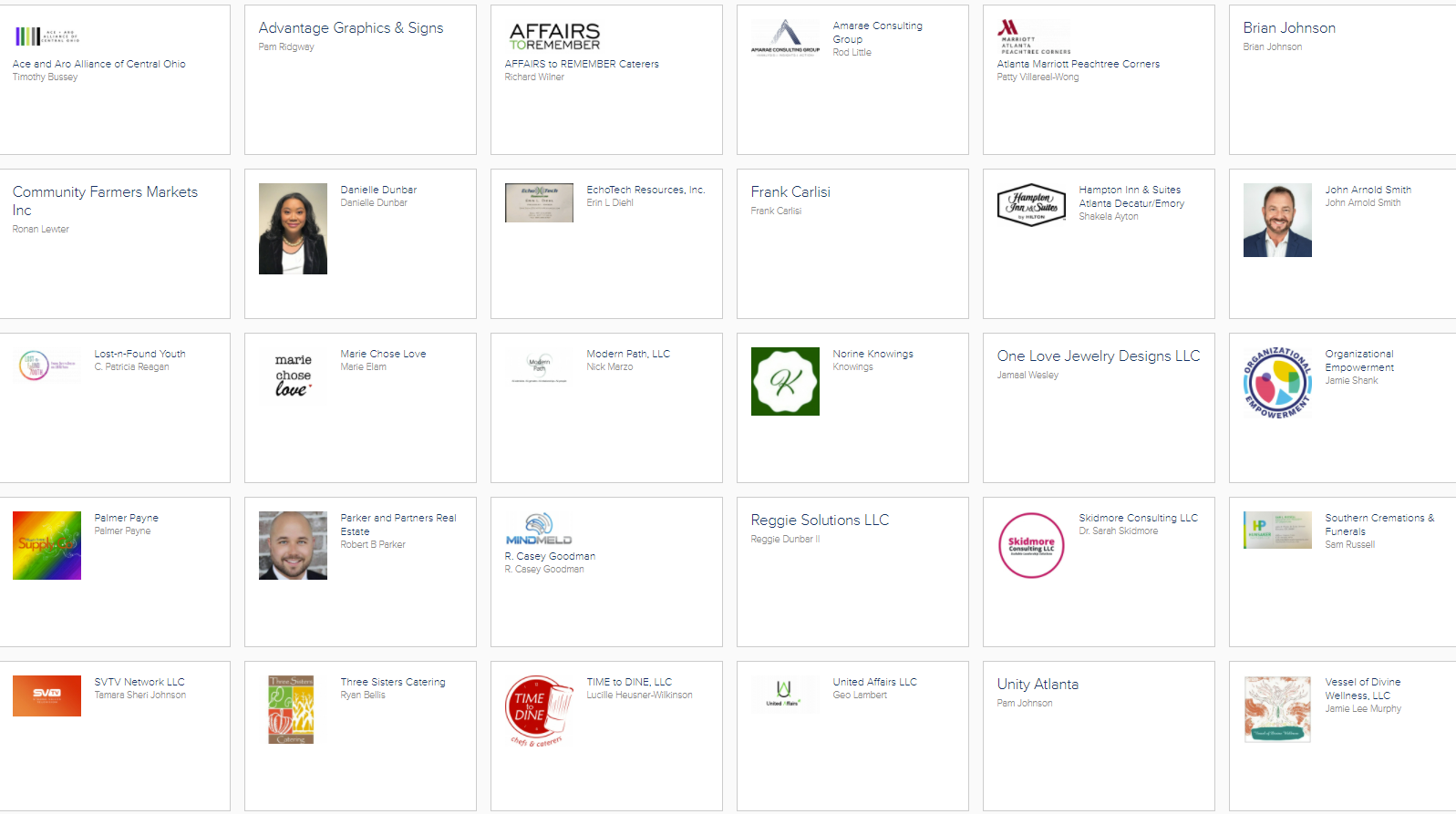This screenshot has width=1456, height=814.
Task: Open the Three Sisters Catering logo
Action: tap(291, 709)
